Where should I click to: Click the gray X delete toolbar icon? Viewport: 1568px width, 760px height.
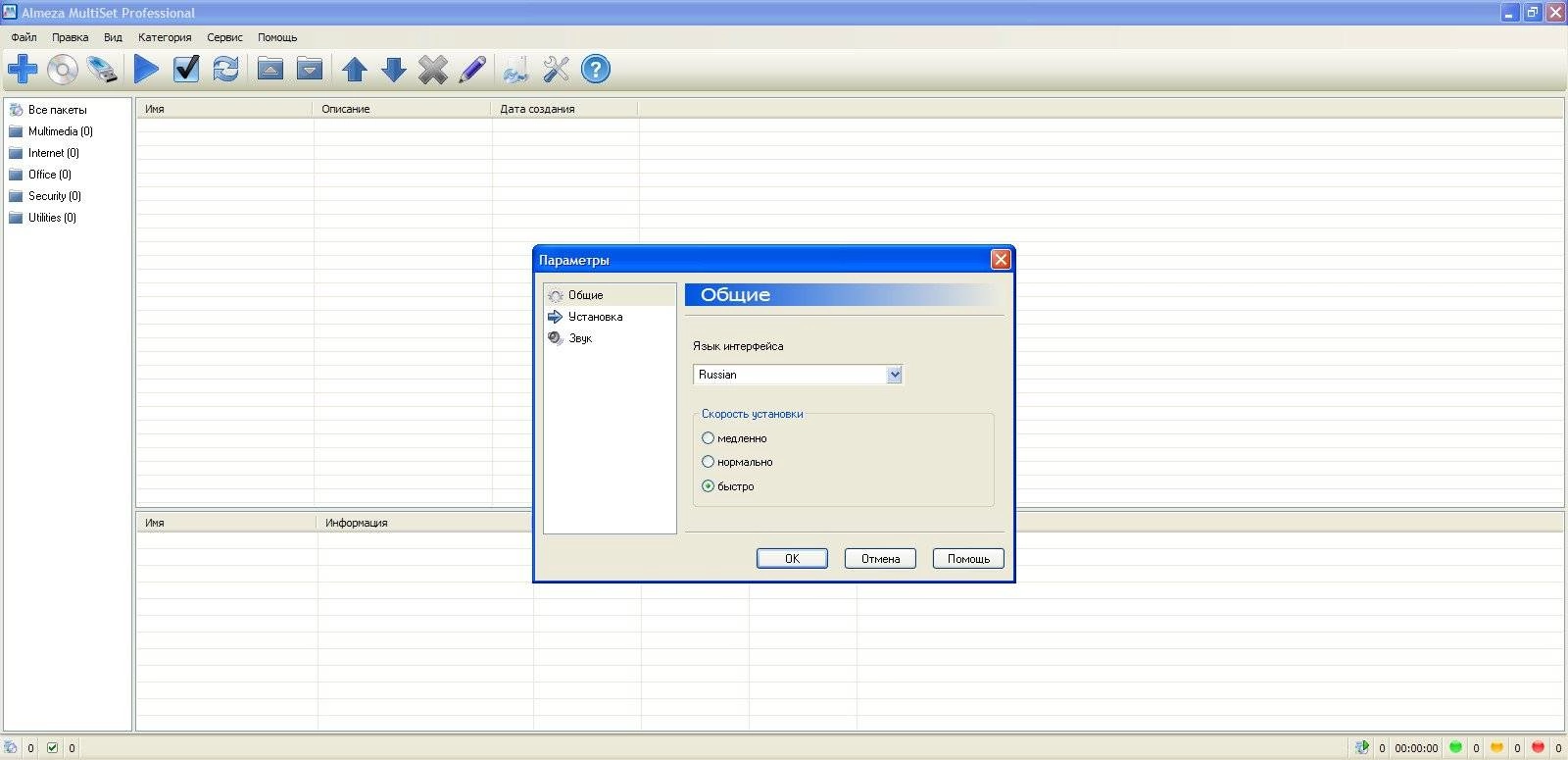433,70
